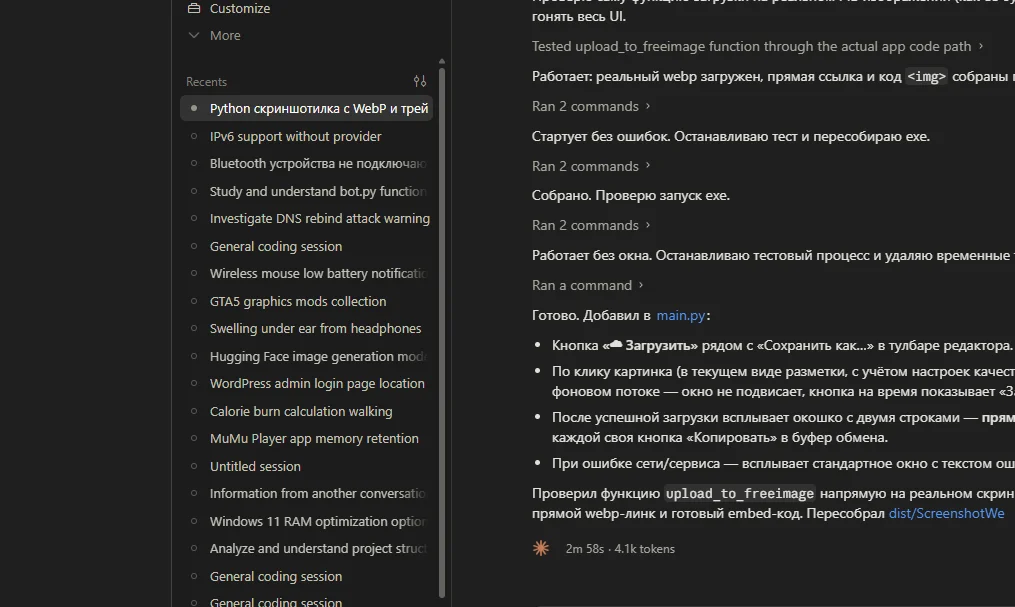Image resolution: width=1015 pixels, height=607 pixels.
Task: Open the Recents filter settings icon
Action: pos(420,81)
